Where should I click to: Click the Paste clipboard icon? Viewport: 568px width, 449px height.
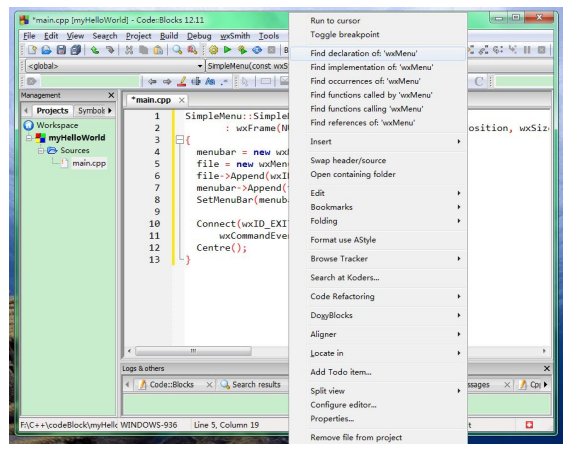click(158, 50)
